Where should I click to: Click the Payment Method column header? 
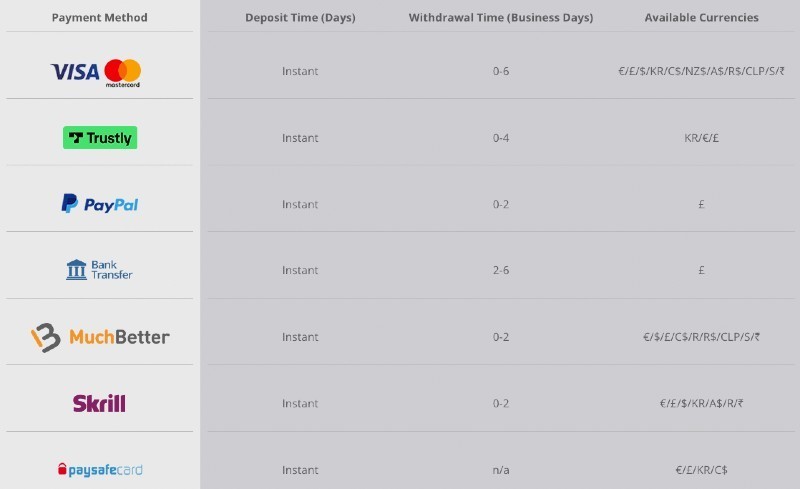[x=99, y=17]
